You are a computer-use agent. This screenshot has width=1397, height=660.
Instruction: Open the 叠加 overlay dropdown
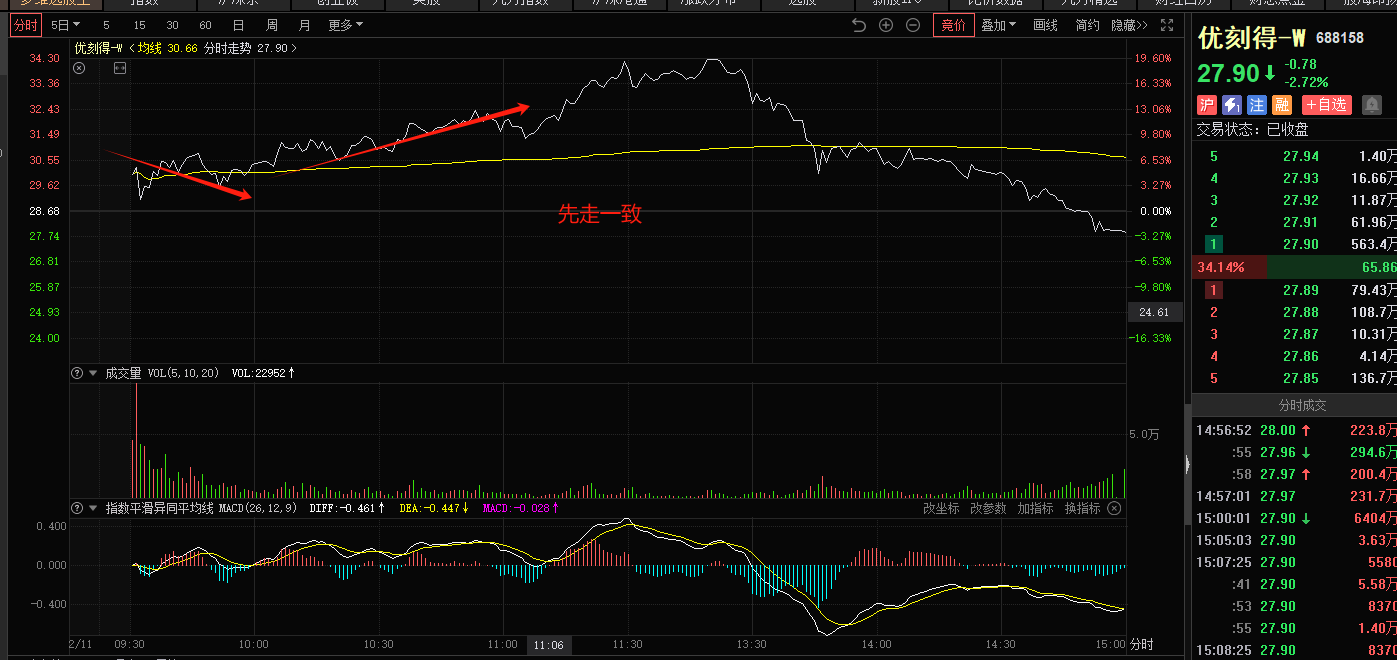997,25
